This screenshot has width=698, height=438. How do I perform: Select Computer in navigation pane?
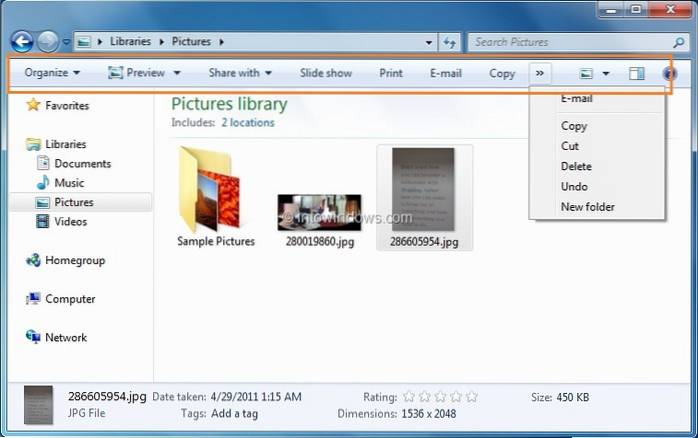pyautogui.click(x=70, y=299)
